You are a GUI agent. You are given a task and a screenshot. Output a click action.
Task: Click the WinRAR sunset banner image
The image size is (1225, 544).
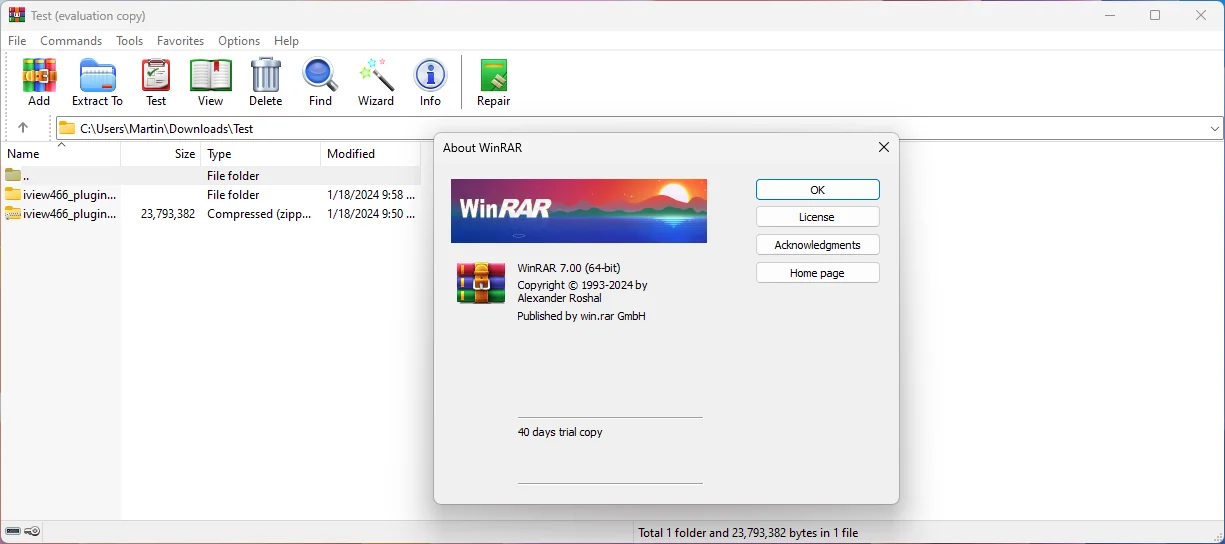[579, 211]
